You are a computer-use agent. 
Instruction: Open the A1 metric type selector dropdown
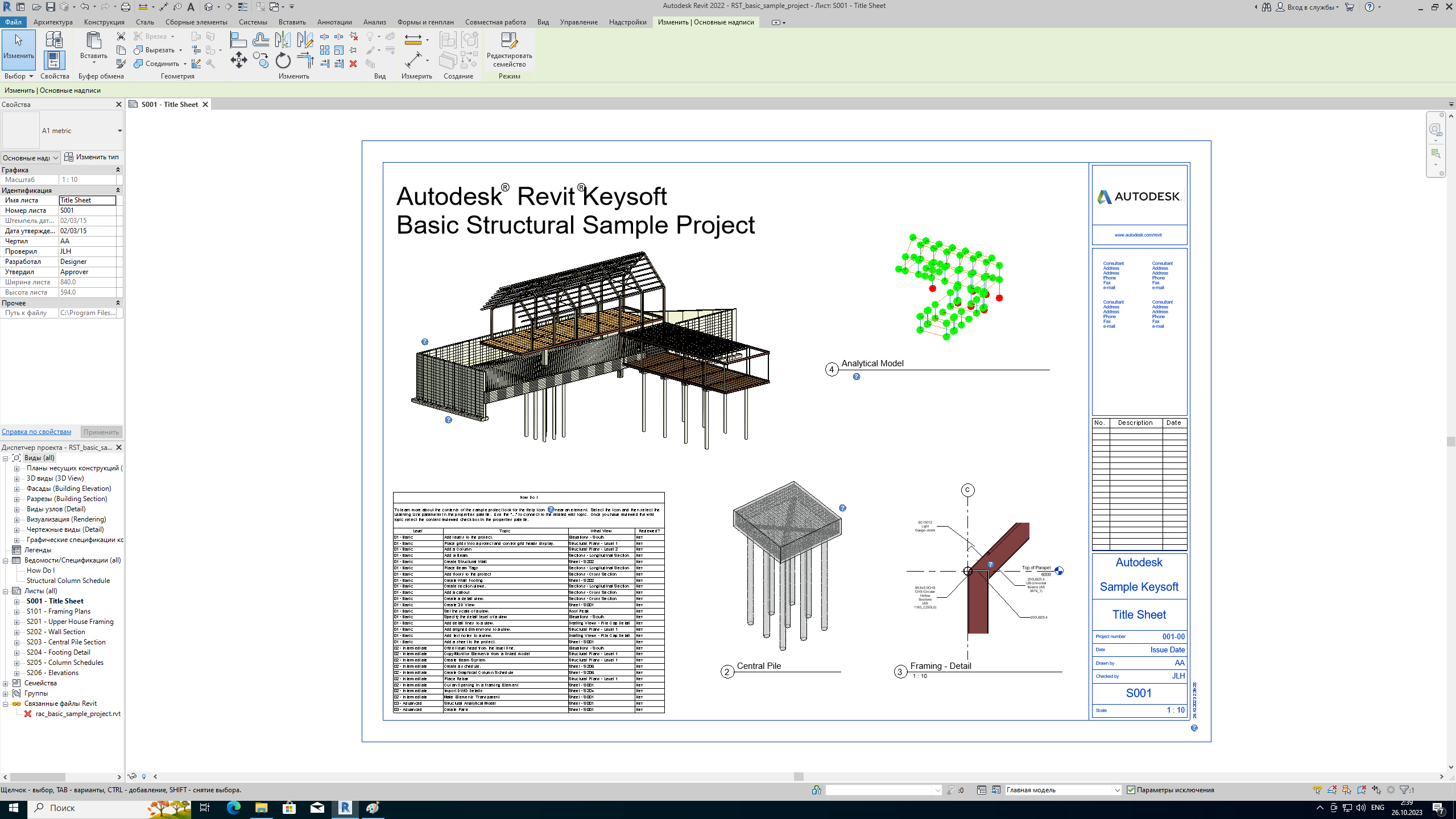click(x=119, y=131)
